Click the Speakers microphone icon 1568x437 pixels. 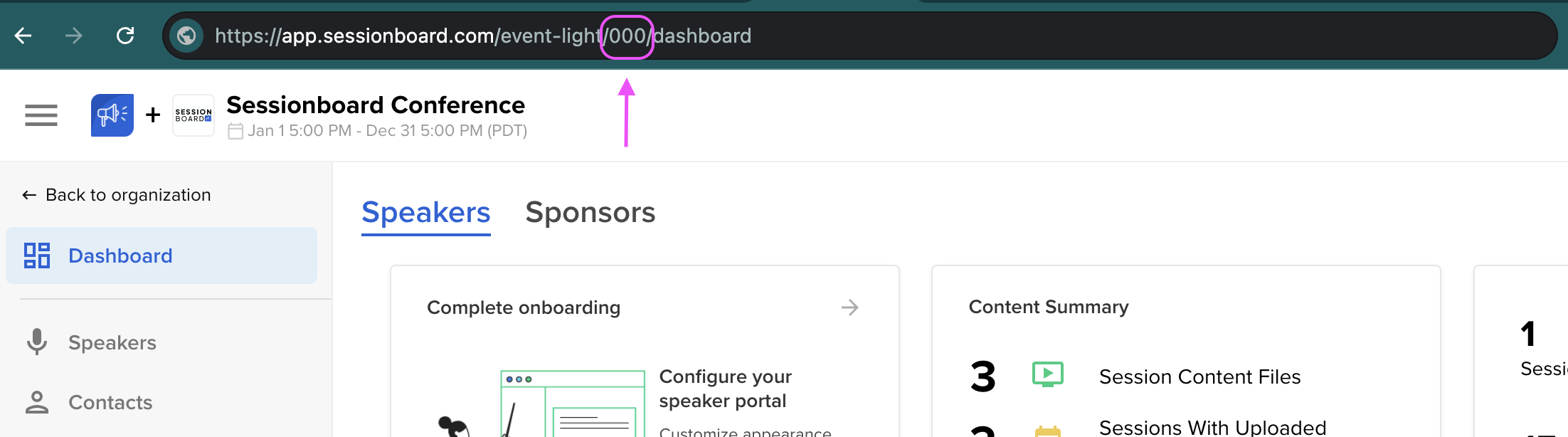(x=37, y=342)
